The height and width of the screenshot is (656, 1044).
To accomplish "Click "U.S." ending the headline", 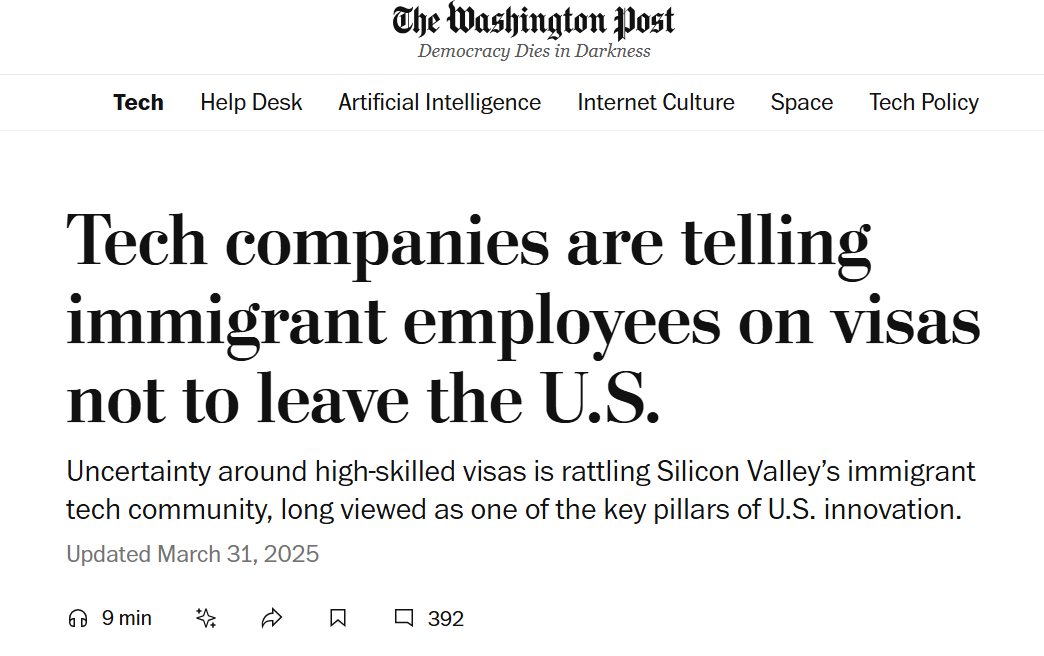I will point(601,399).
